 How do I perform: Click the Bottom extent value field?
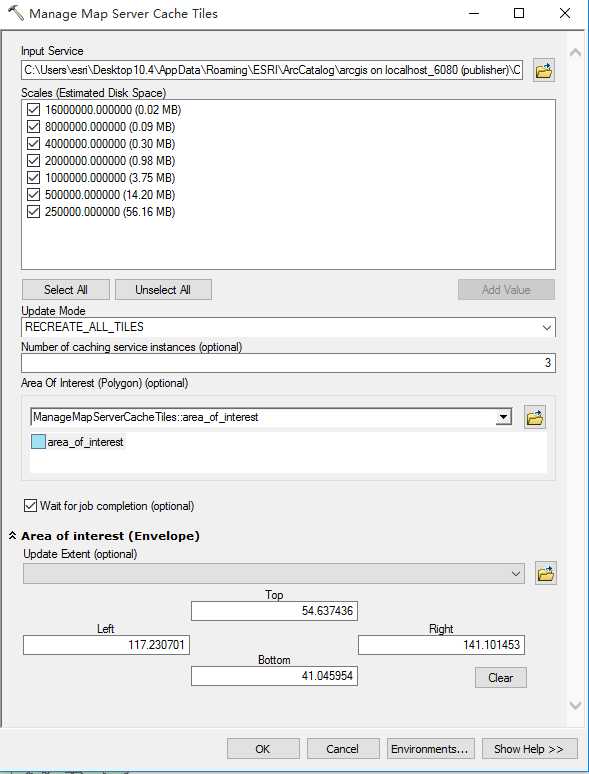point(274,676)
